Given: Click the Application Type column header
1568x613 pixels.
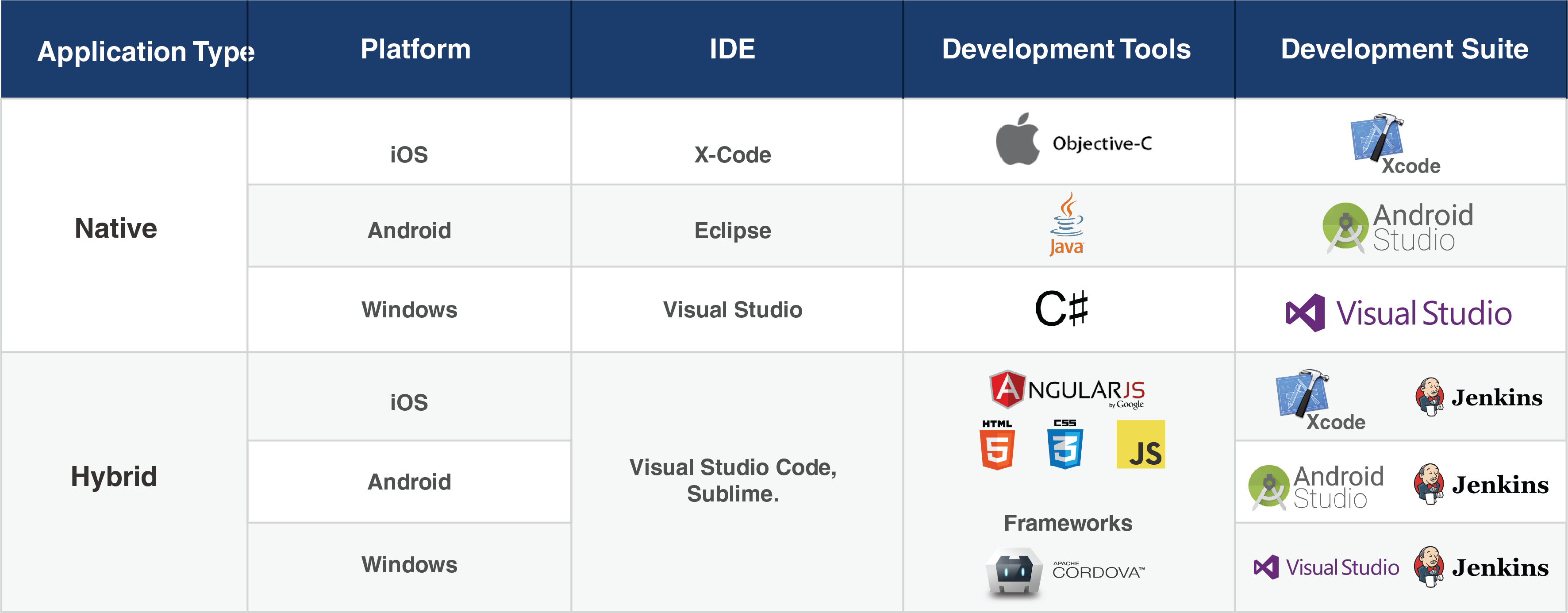Looking at the screenshot, I should pyautogui.click(x=124, y=49).
